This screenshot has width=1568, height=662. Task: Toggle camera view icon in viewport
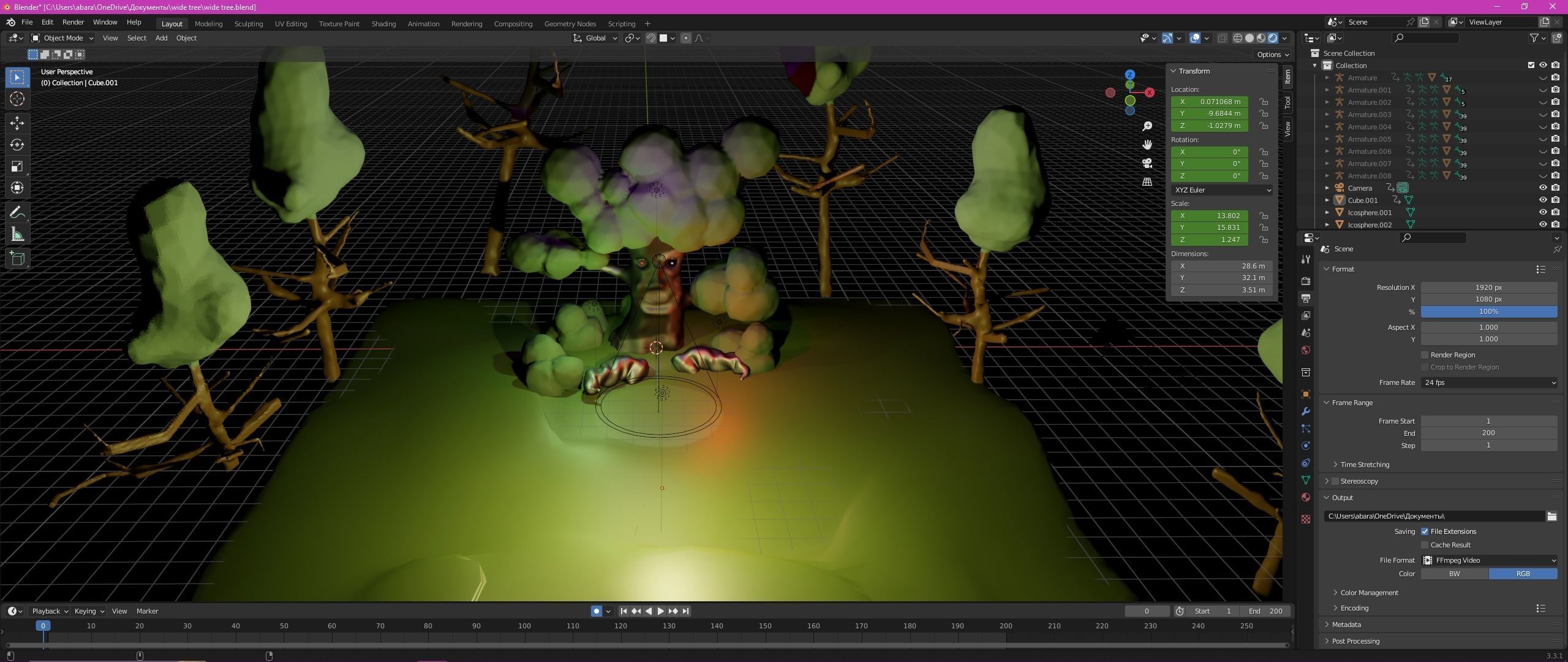[1147, 163]
